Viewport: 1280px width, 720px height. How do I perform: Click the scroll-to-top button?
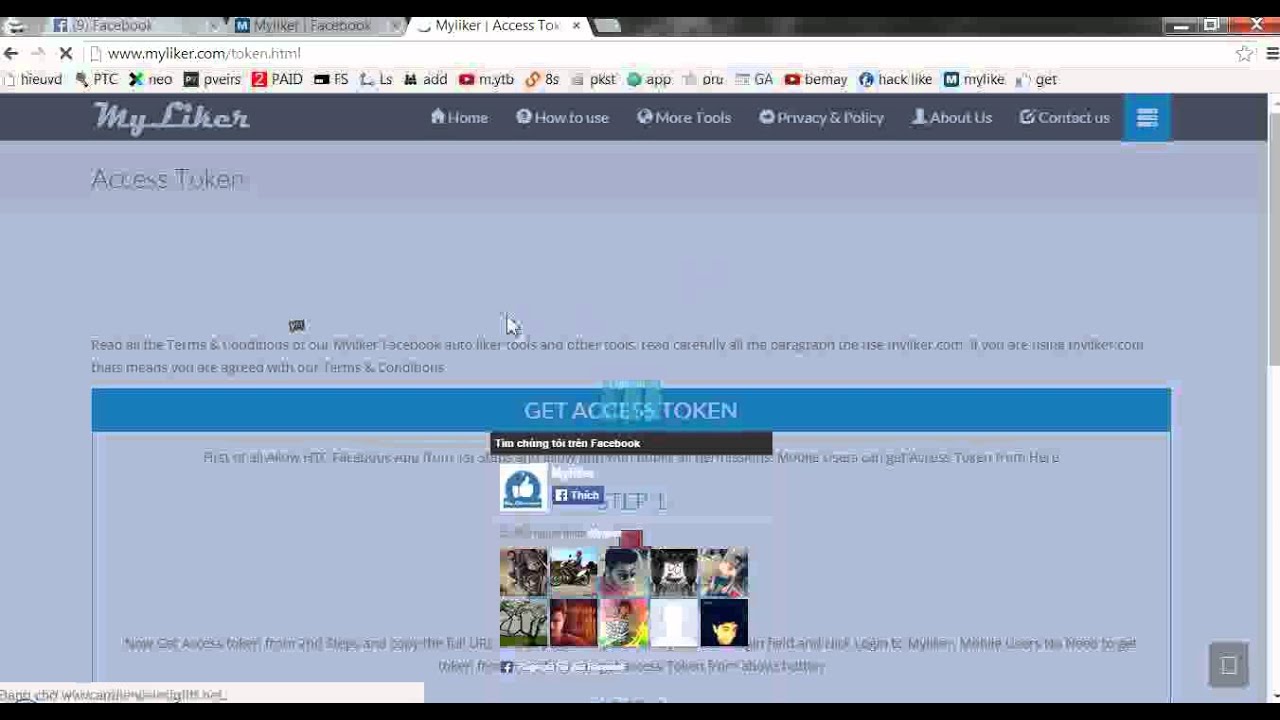tap(1229, 665)
